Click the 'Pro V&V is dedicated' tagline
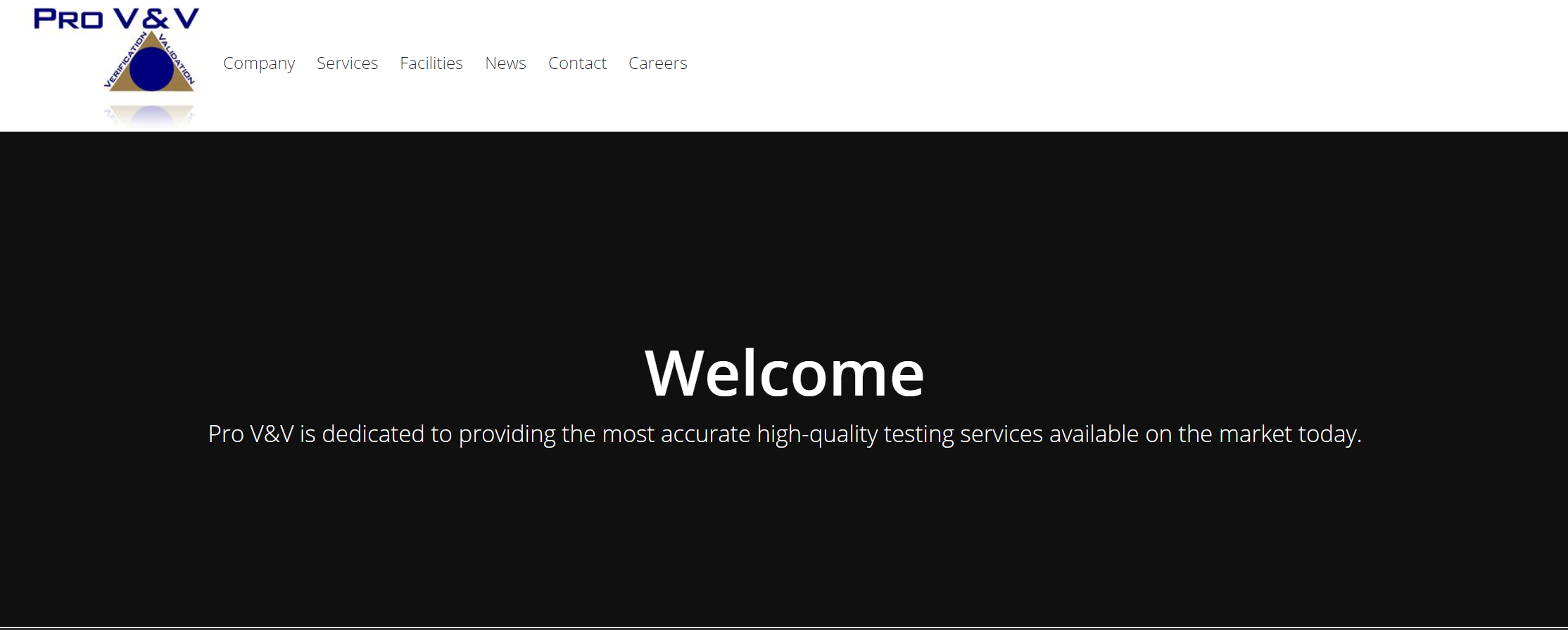 [785, 434]
